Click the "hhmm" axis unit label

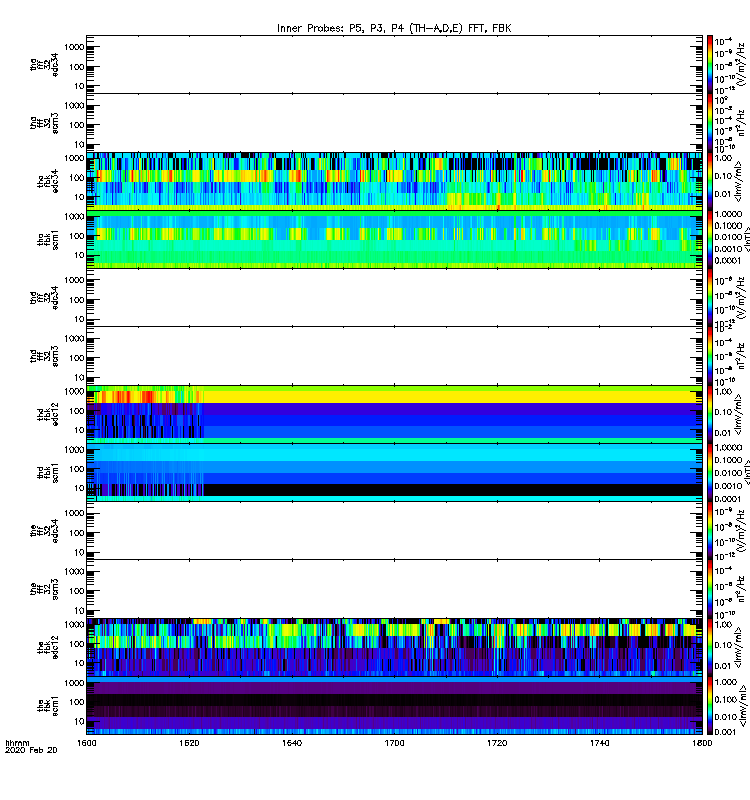[17, 743]
